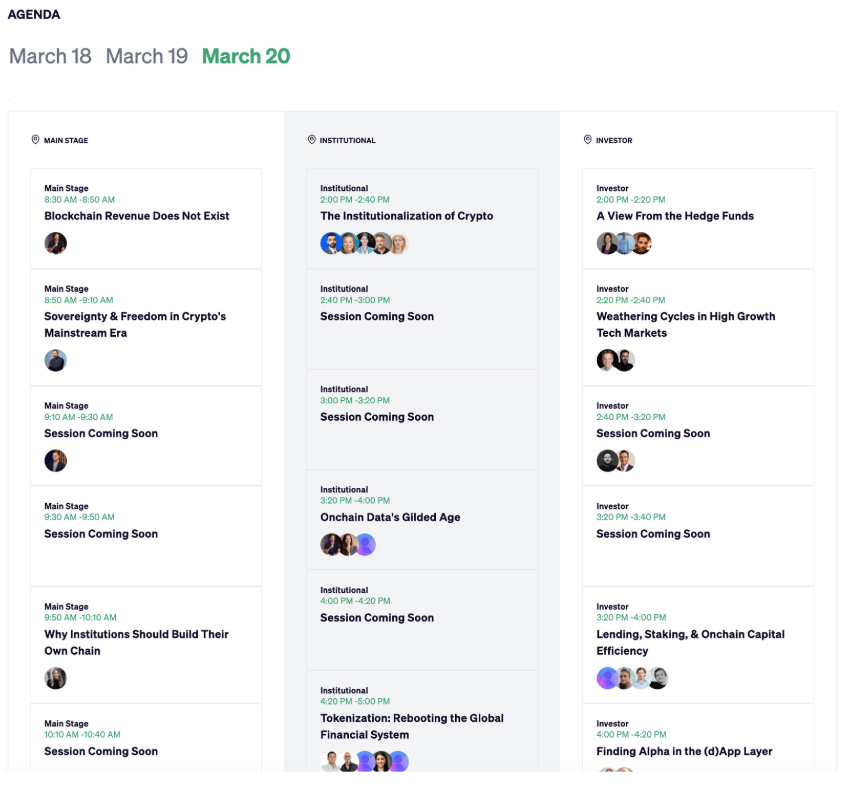Click speaker avatar under Sovereignty & Freedom session
Image resolution: width=844 pixels, height=786 pixels.
[55, 360]
